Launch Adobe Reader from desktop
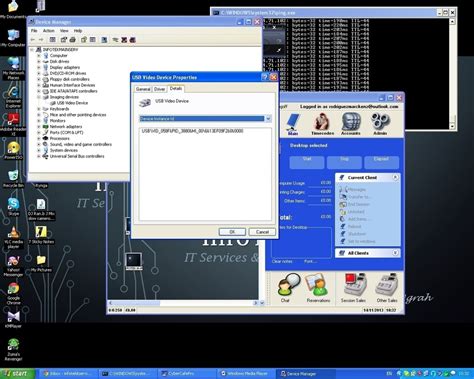Image resolution: width=474 pixels, height=379 pixels. click(13, 124)
